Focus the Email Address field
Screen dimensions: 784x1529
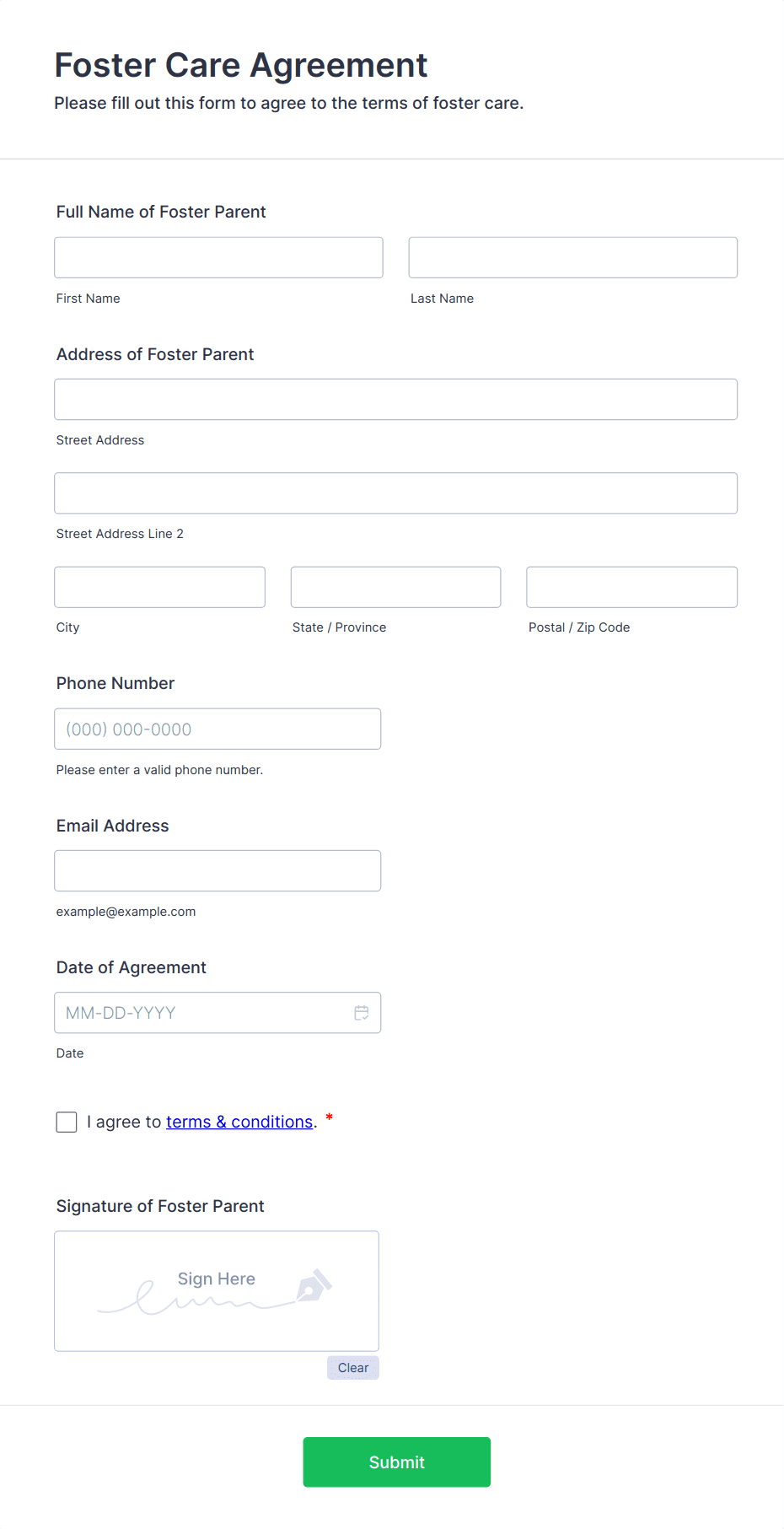[217, 870]
